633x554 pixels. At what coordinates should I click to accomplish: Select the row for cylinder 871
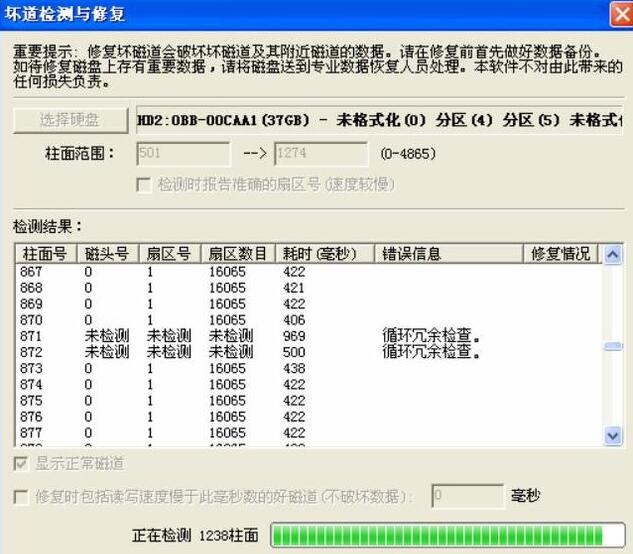click(309, 336)
